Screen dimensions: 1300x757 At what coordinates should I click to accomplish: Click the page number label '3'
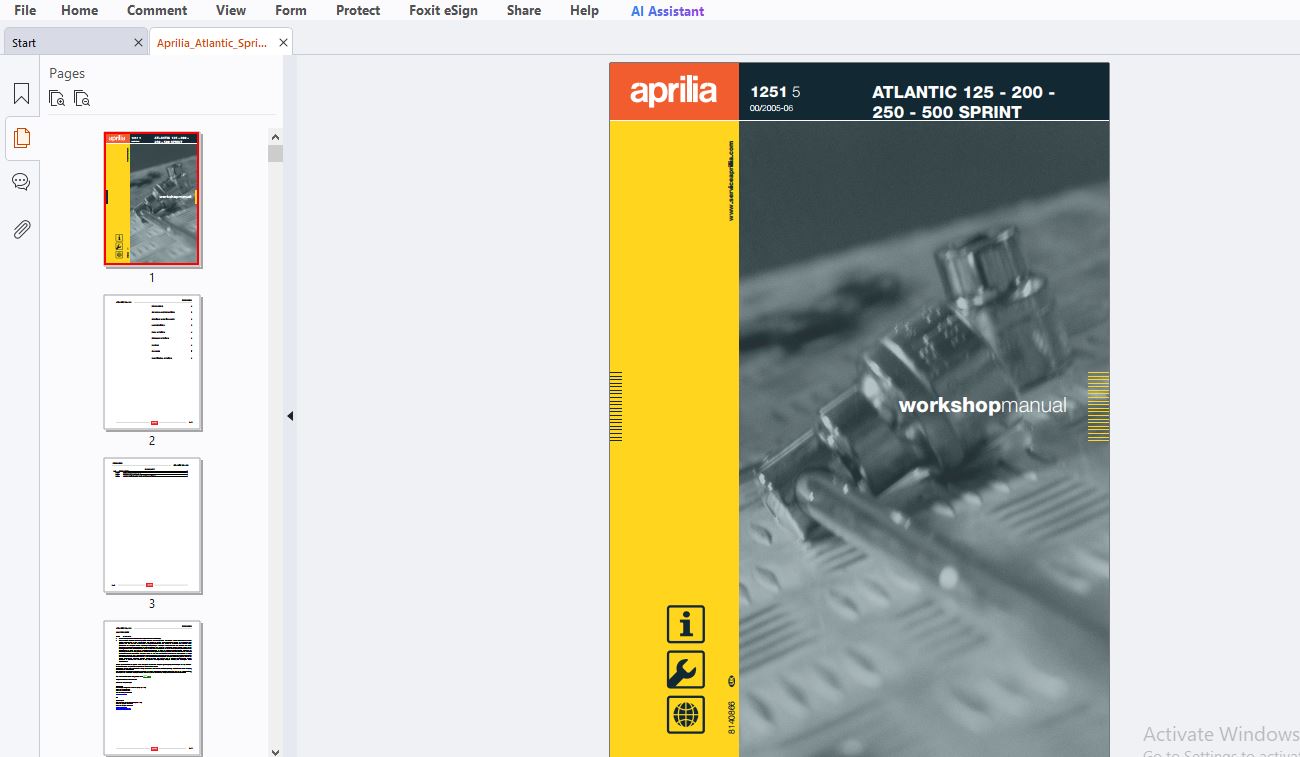point(152,604)
